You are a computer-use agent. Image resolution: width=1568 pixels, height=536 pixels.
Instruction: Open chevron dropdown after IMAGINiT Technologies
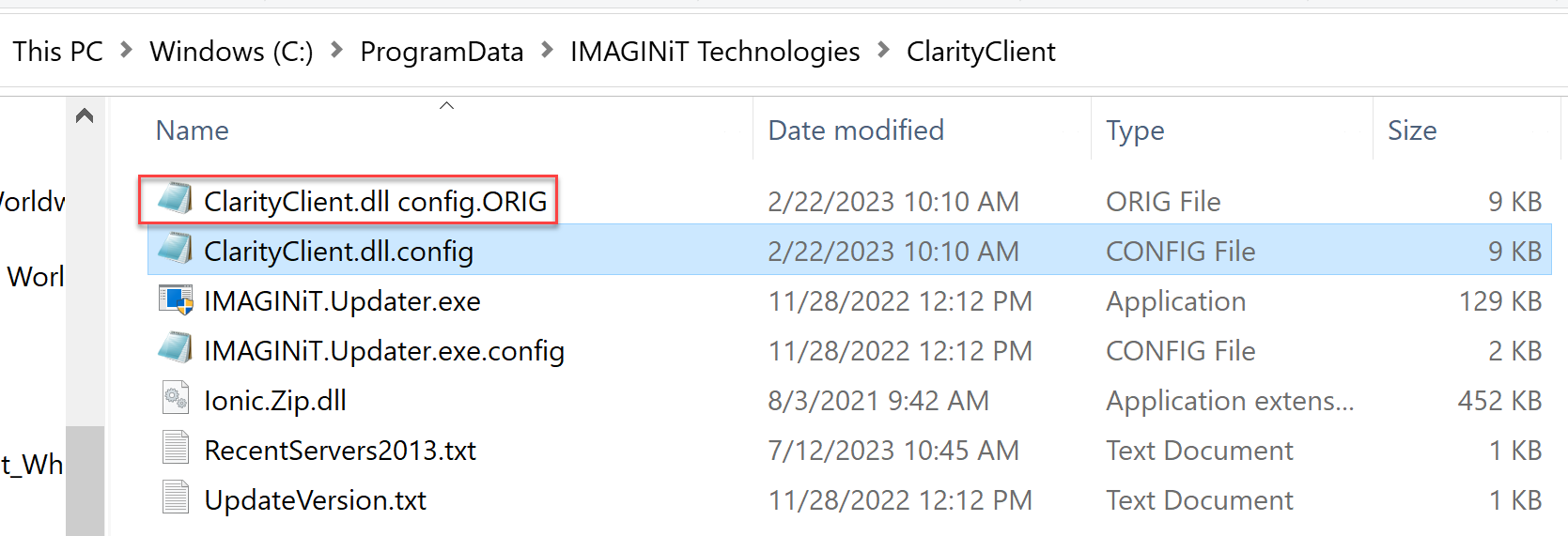[x=883, y=51]
